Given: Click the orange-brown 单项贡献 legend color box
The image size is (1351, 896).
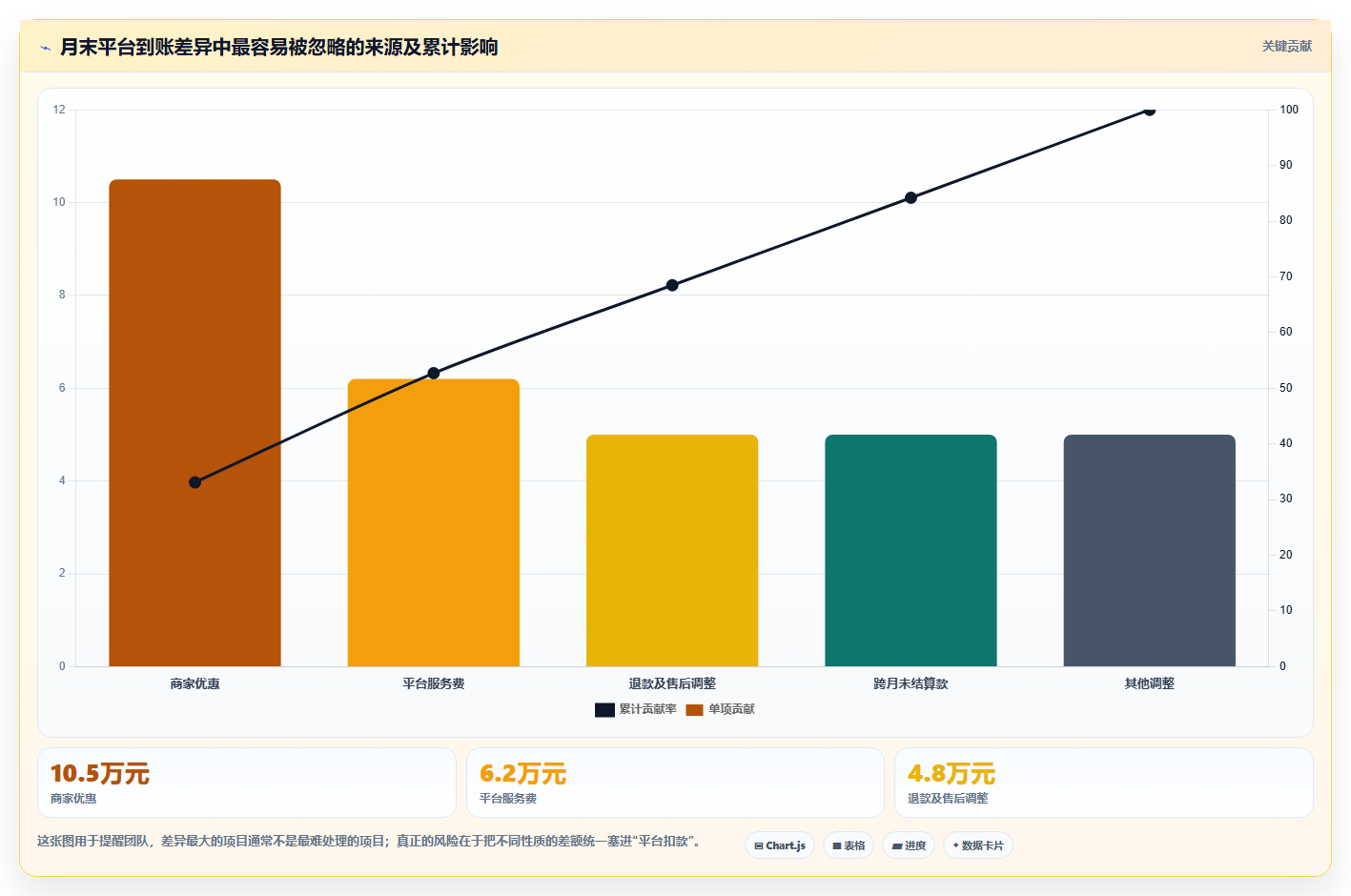Looking at the screenshot, I should (x=694, y=709).
